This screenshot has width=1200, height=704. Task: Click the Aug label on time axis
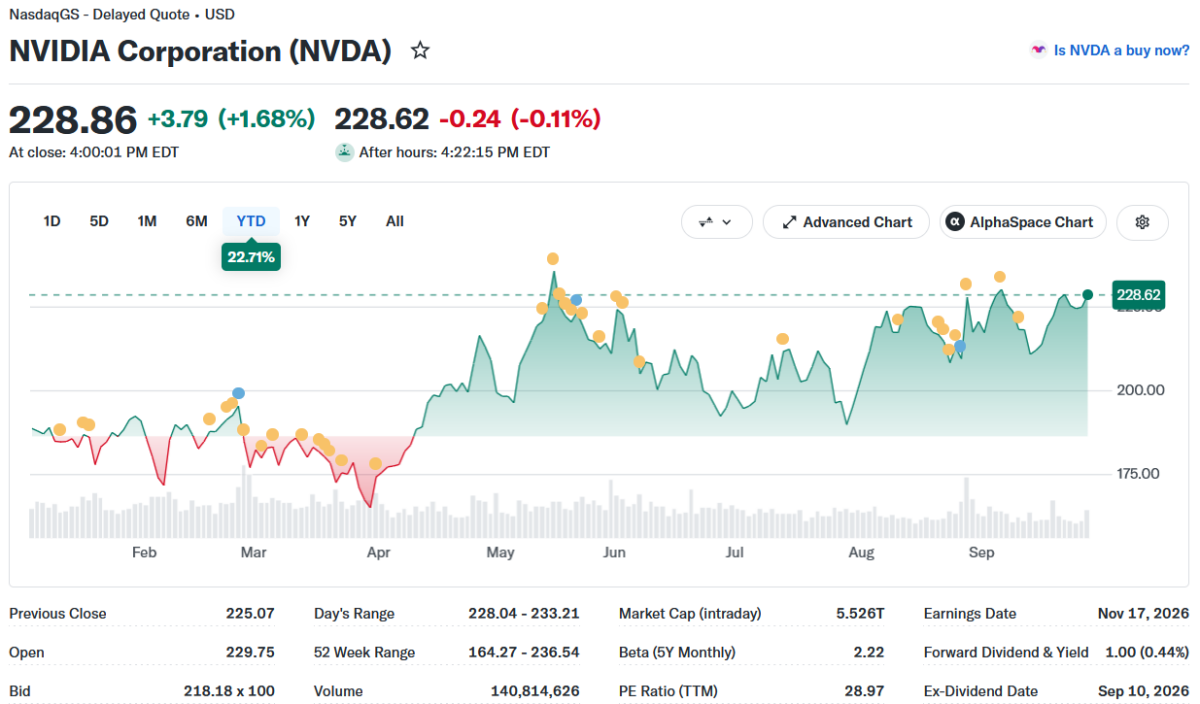coord(861,553)
